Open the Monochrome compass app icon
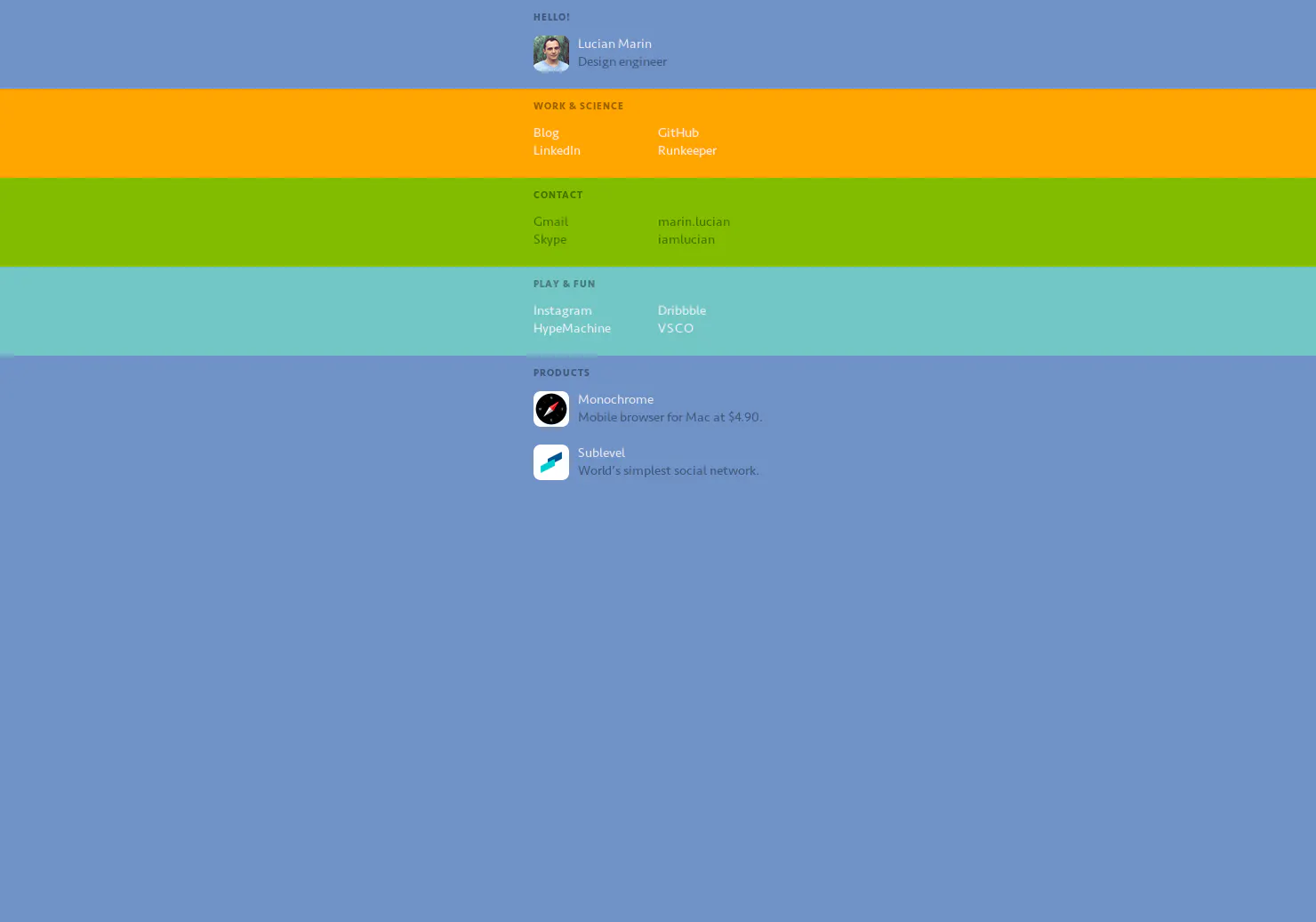The image size is (1316, 922). point(551,409)
